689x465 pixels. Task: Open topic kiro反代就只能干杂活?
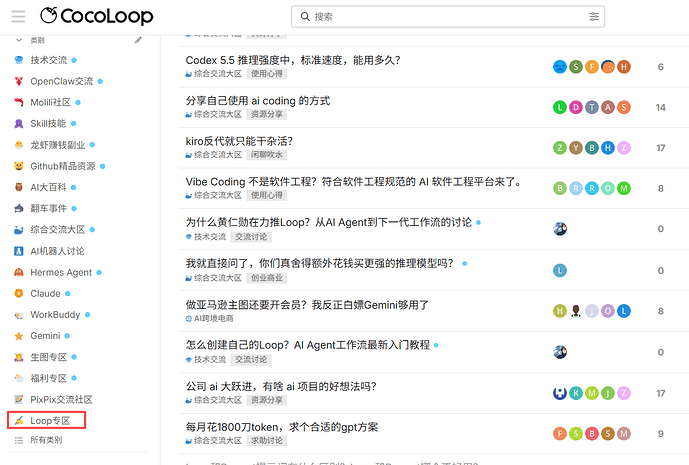pyautogui.click(x=239, y=141)
